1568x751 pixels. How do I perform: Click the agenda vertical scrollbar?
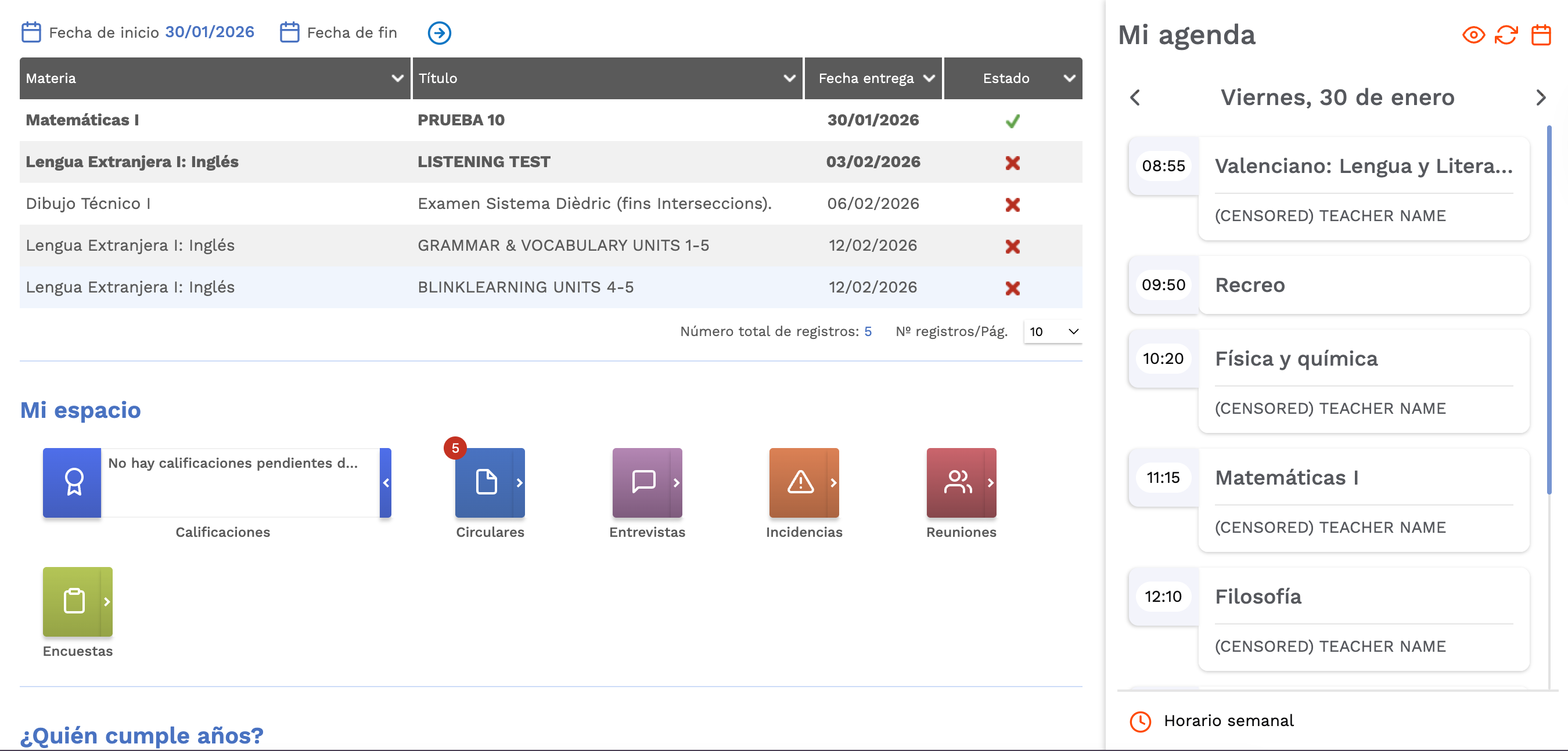click(x=1548, y=309)
